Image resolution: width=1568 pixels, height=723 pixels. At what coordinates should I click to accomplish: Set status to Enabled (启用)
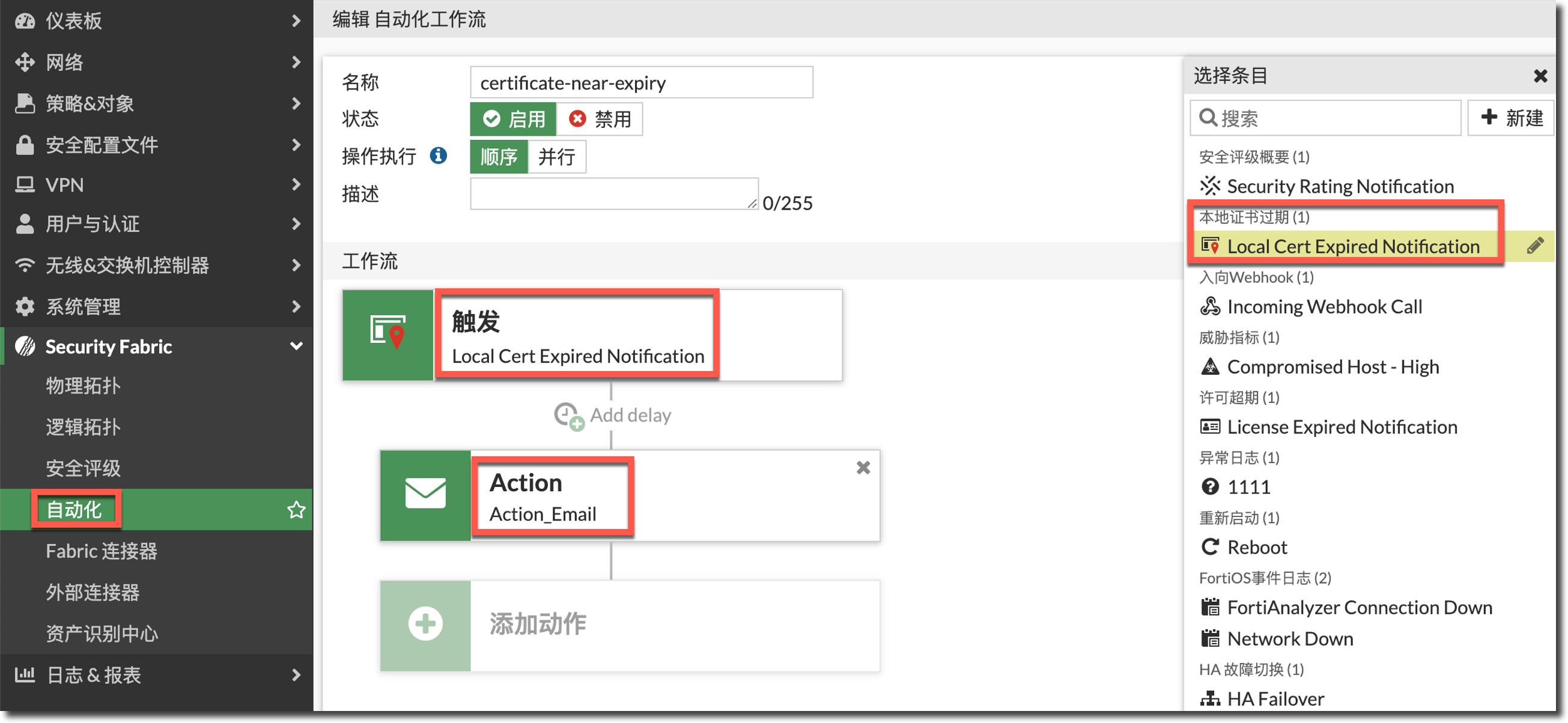513,119
